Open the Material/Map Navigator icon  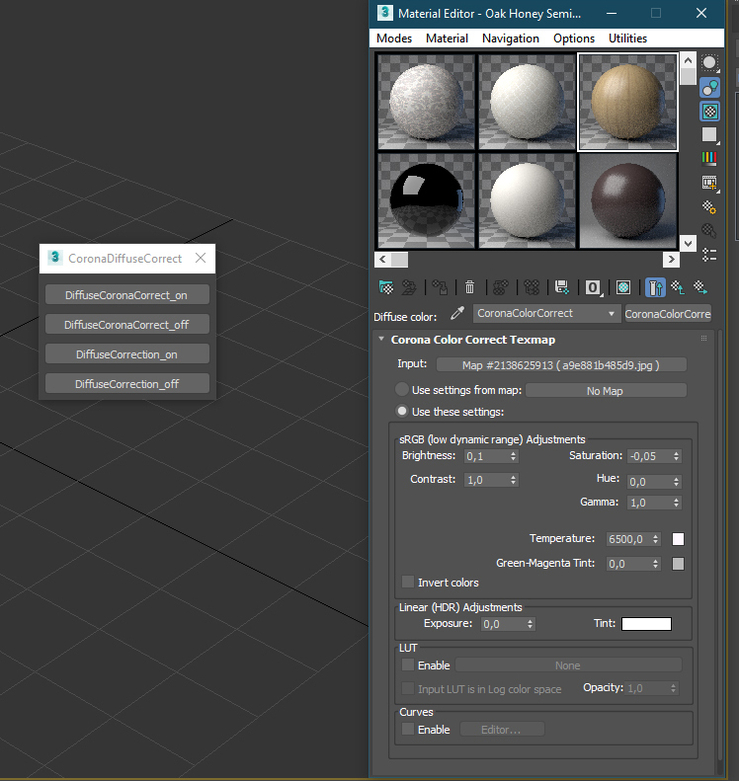[710, 255]
